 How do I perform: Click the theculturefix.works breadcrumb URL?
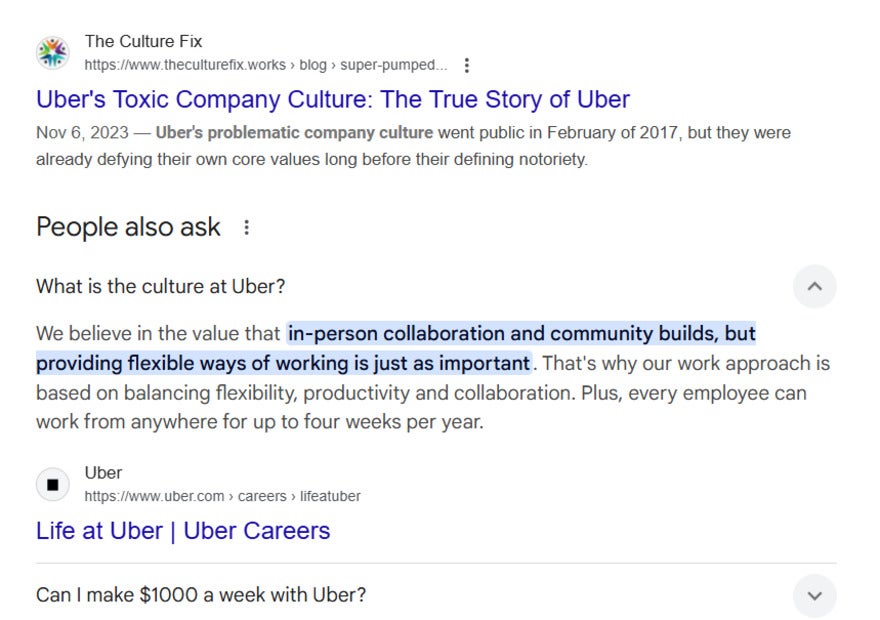(265, 65)
